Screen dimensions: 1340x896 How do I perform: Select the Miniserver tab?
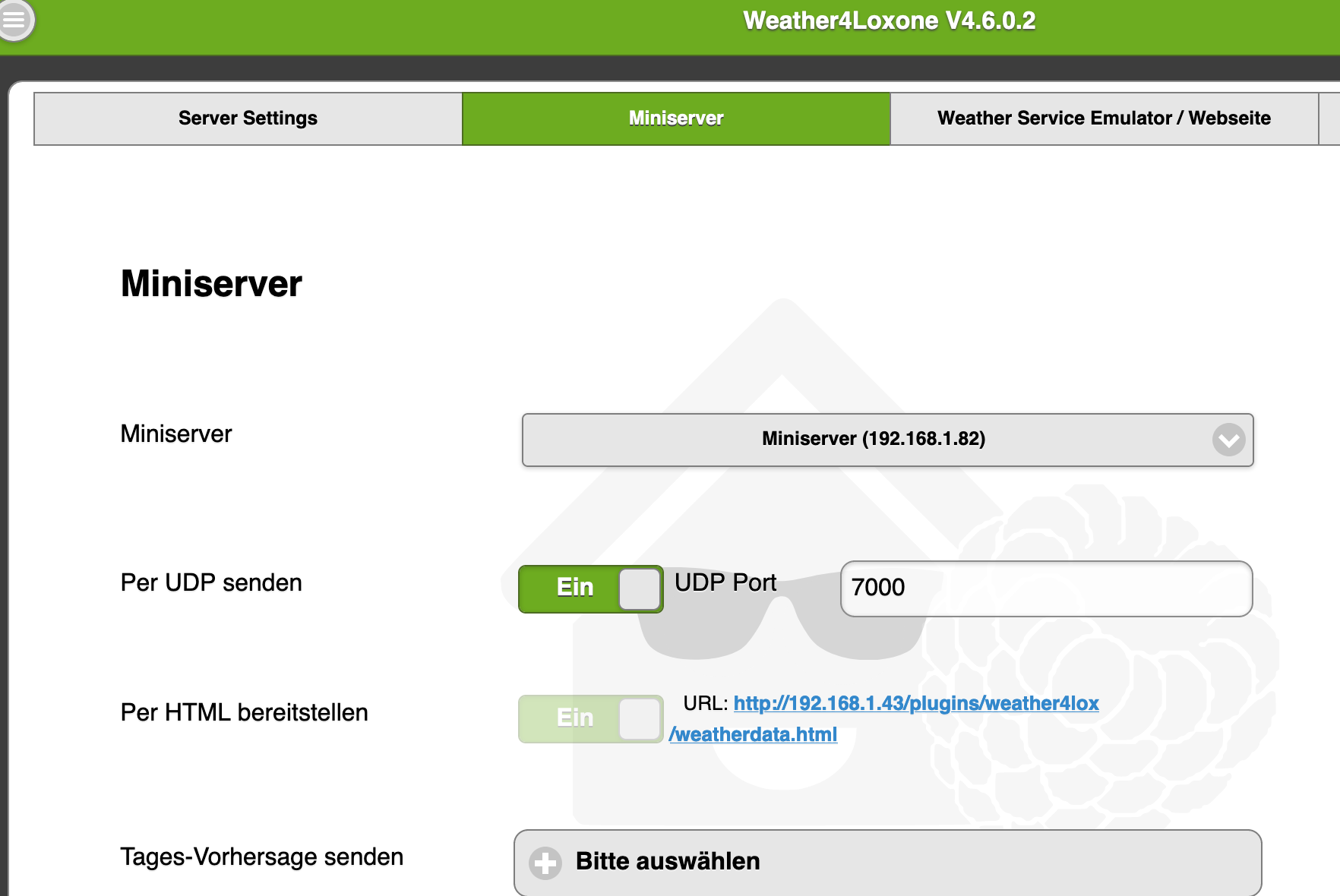coord(676,118)
